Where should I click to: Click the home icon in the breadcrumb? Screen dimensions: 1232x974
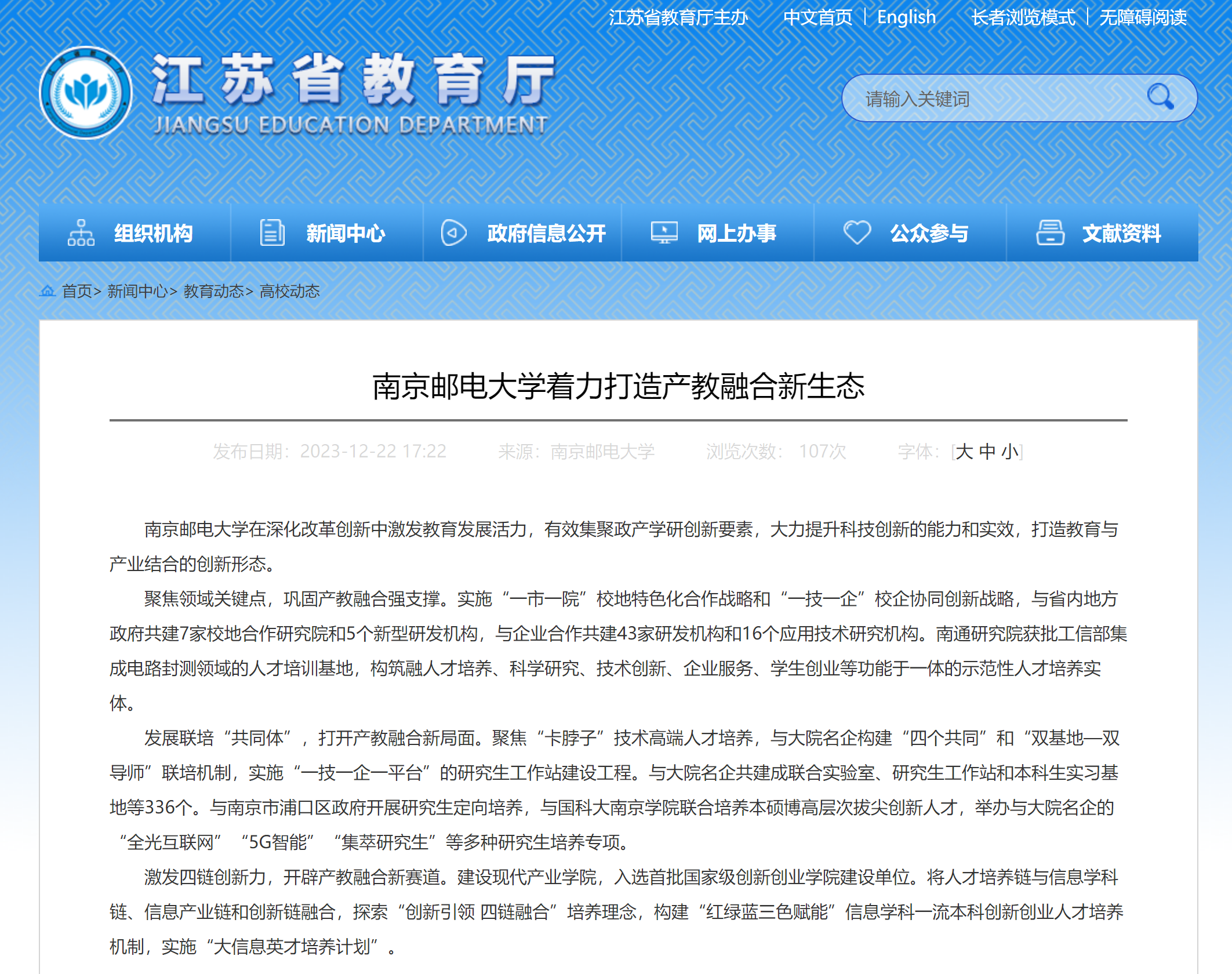tap(48, 291)
